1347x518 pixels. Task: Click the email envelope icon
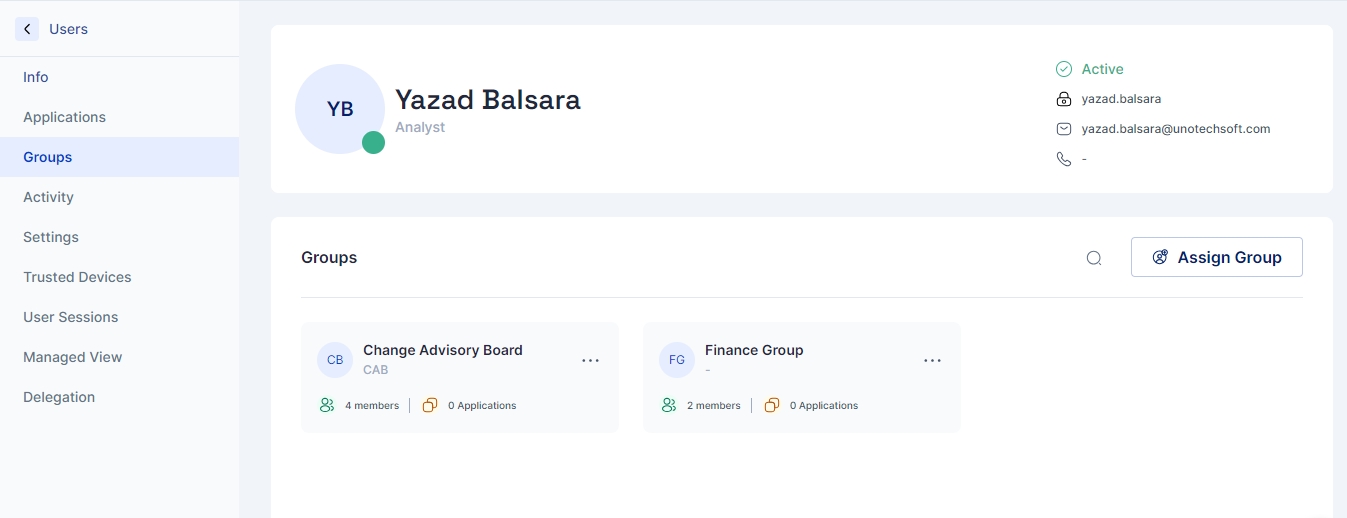[x=1064, y=129]
